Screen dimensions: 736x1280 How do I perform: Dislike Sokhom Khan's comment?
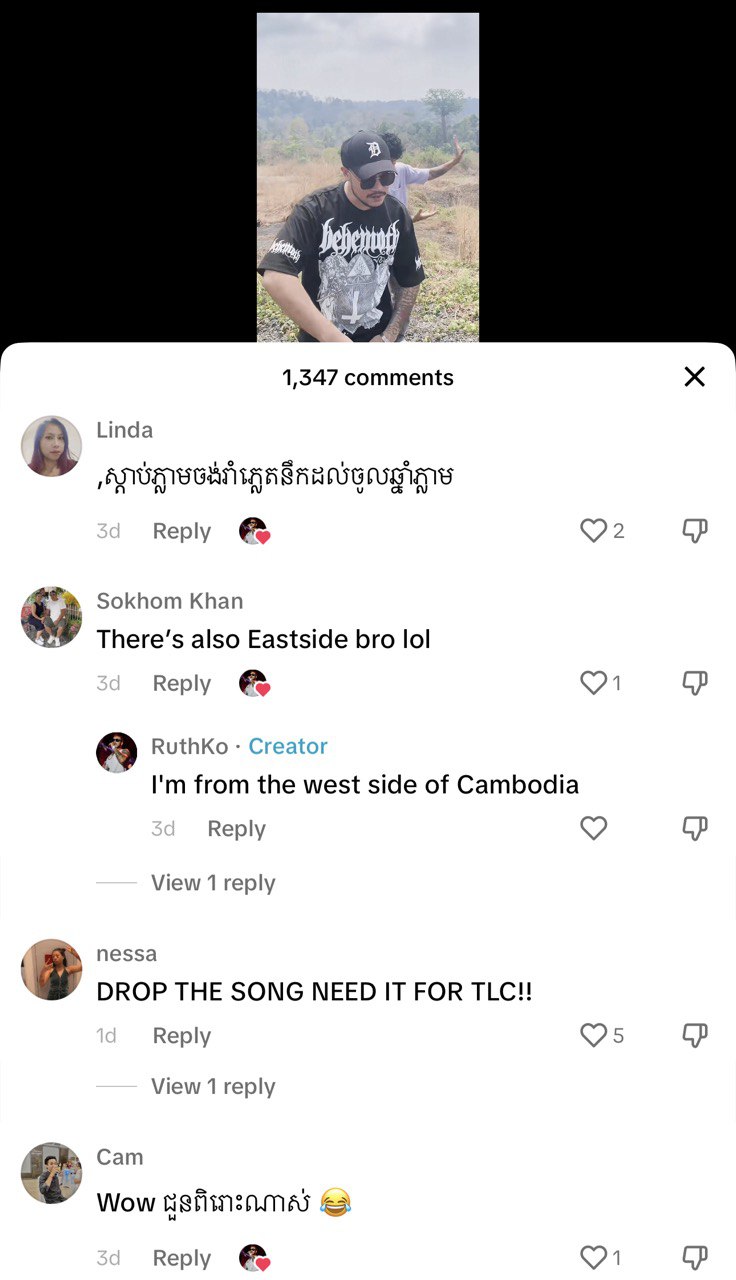[x=695, y=683]
